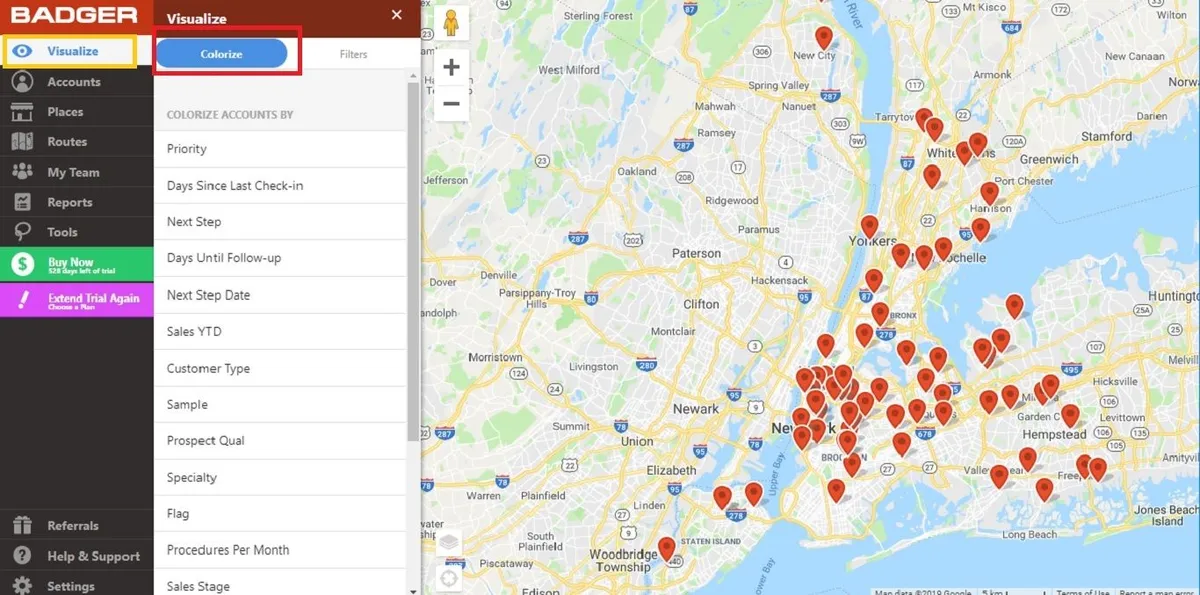Zoom in the map with plus

tap(451, 68)
